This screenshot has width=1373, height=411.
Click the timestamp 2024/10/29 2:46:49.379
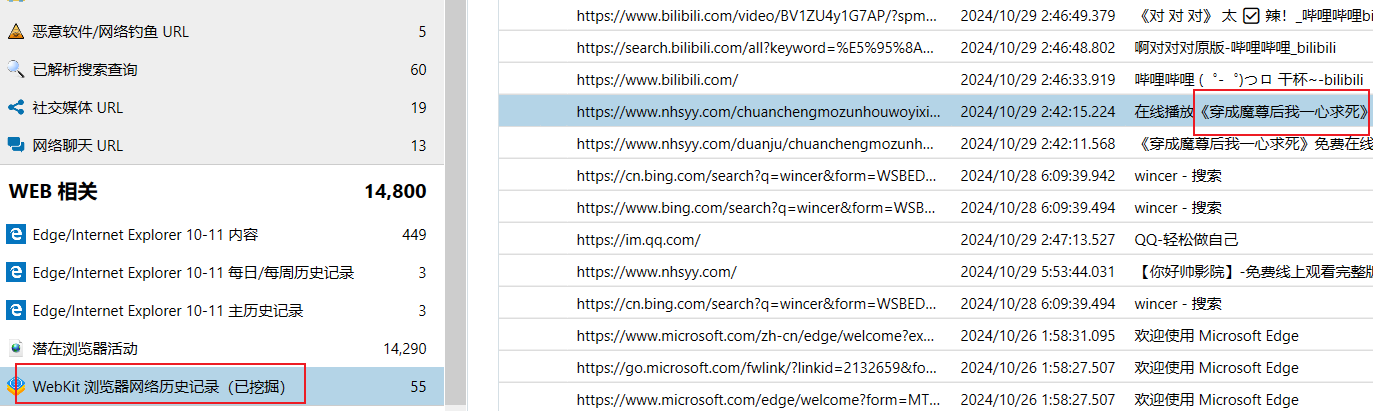[1037, 15]
